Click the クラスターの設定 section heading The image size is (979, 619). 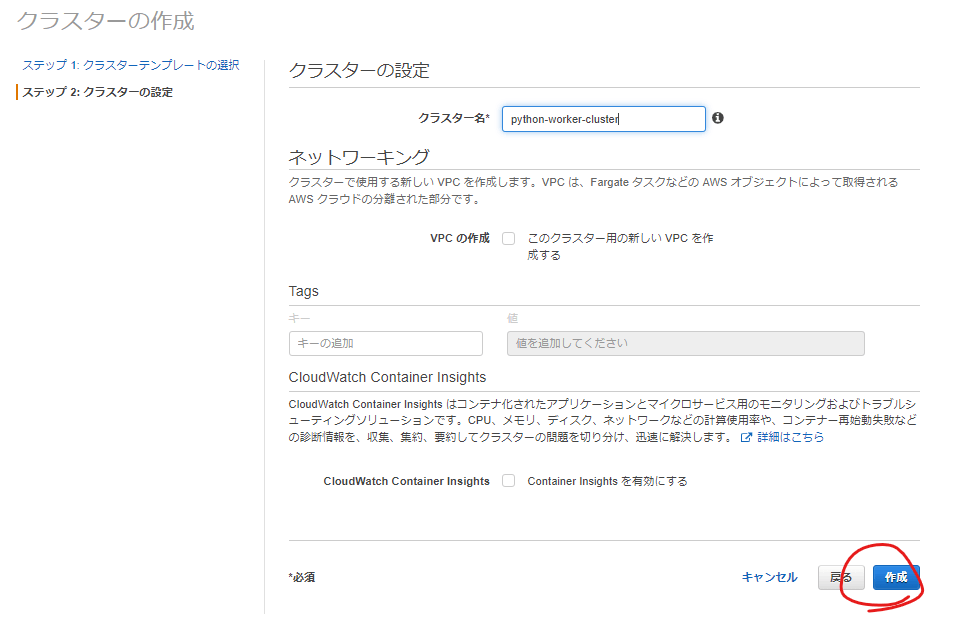pyautogui.click(x=359, y=71)
